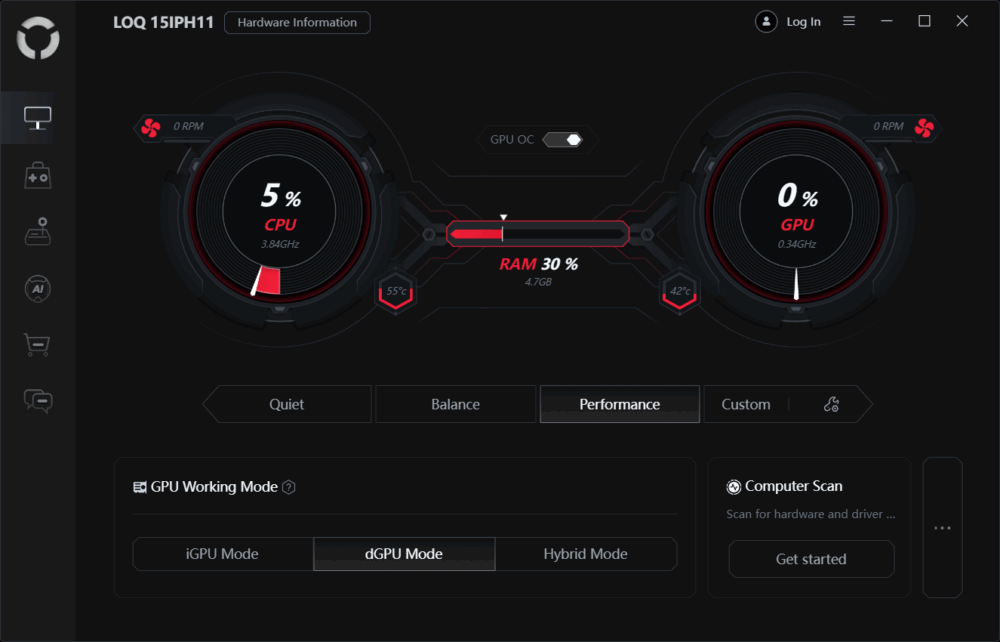Click the 'RAM 30 %' label
The width and height of the screenshot is (1000, 642).
(538, 264)
